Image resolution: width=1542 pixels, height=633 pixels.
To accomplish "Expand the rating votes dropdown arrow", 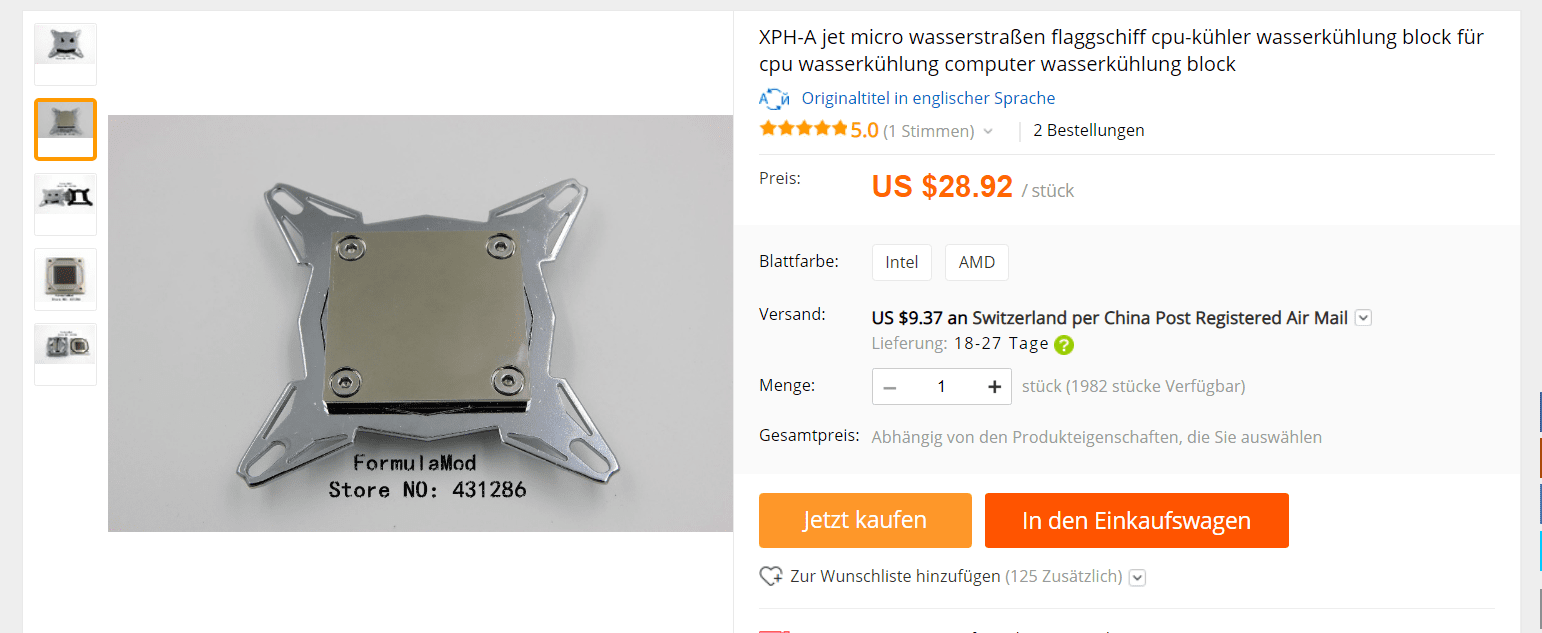I will click(x=988, y=131).
